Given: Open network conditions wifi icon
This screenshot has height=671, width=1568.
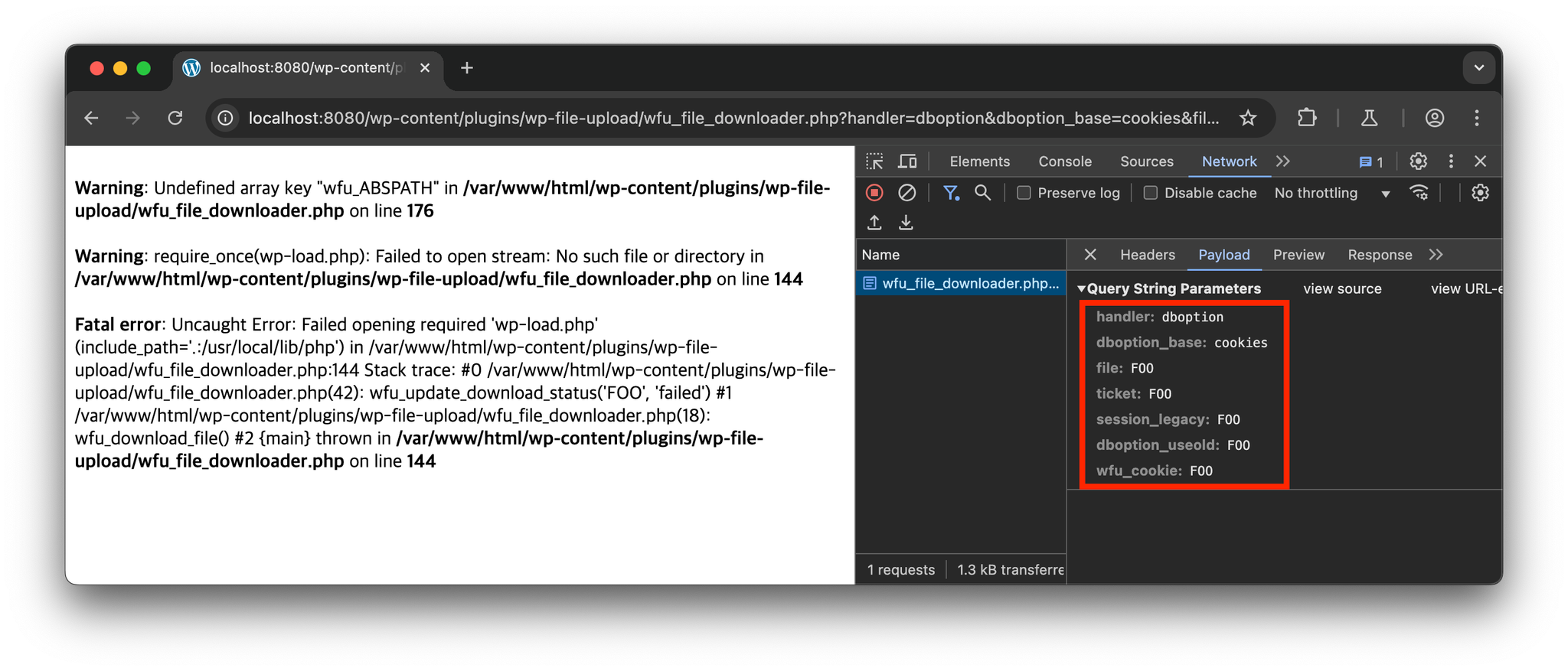Looking at the screenshot, I should click(x=1419, y=193).
